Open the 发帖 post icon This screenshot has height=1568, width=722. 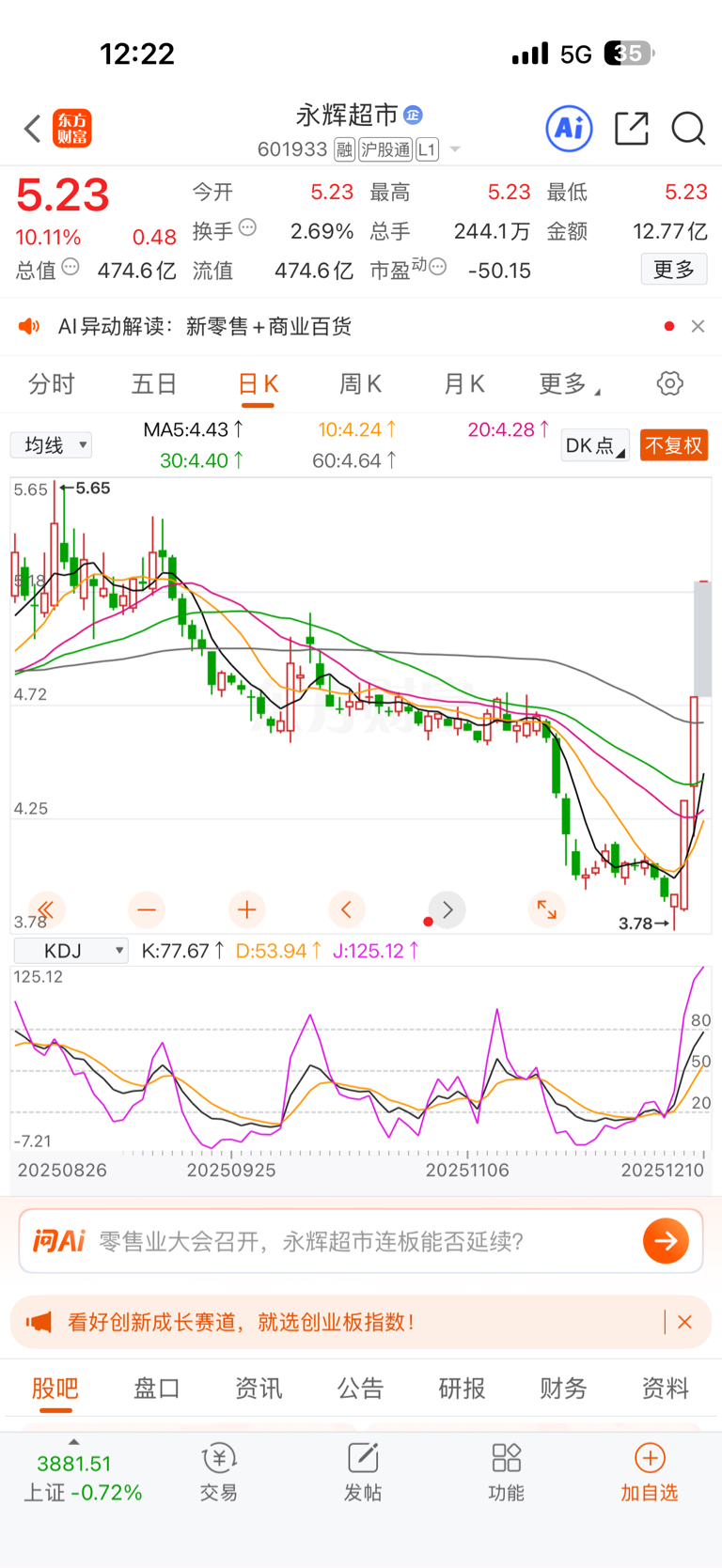[362, 1473]
